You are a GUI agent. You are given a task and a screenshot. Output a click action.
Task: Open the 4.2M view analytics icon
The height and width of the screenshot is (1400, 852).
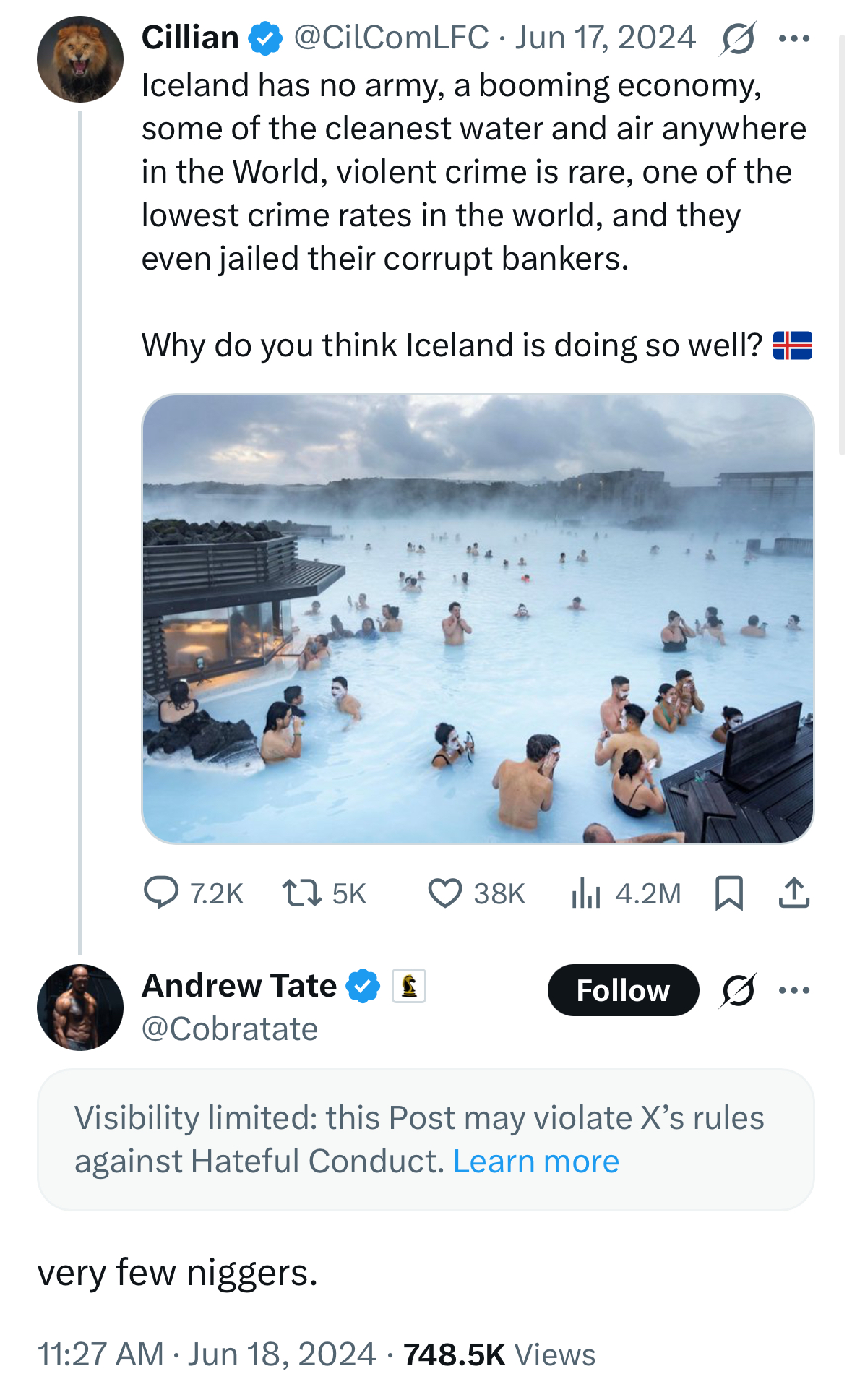tap(586, 893)
